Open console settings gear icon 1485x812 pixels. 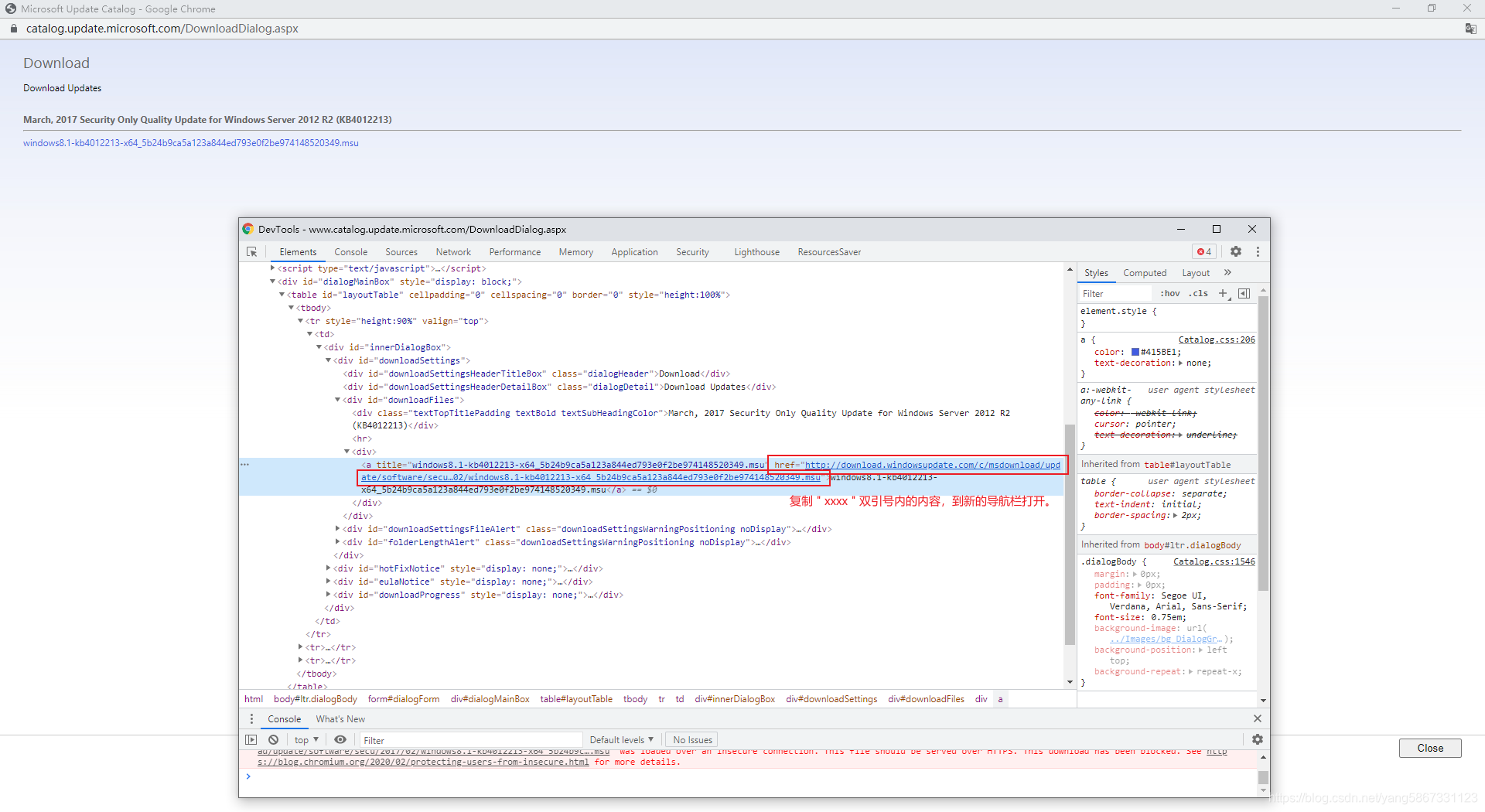point(1258,740)
